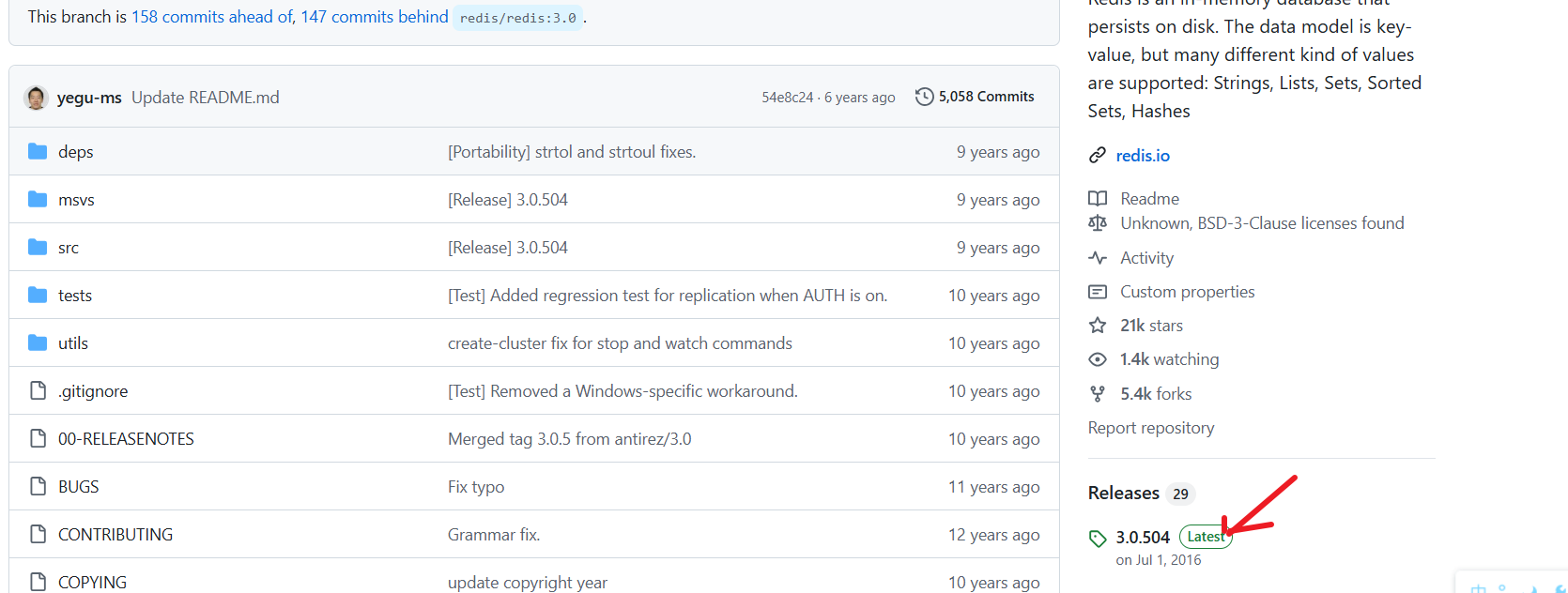The image size is (1568, 593).
Task: Open the src row '[Release] 3.0.504' commit
Action: click(x=508, y=248)
